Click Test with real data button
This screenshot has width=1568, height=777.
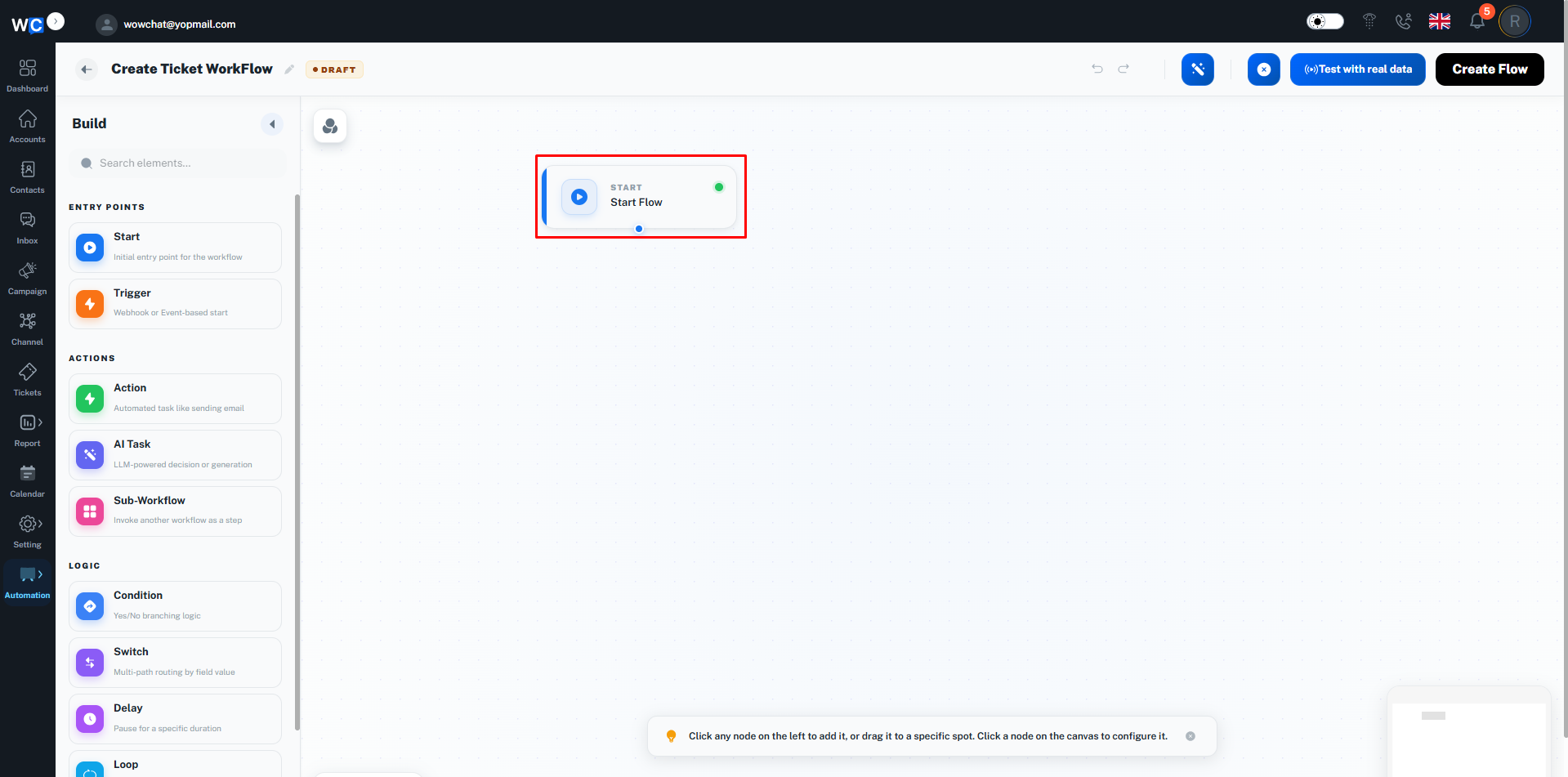coord(1357,69)
